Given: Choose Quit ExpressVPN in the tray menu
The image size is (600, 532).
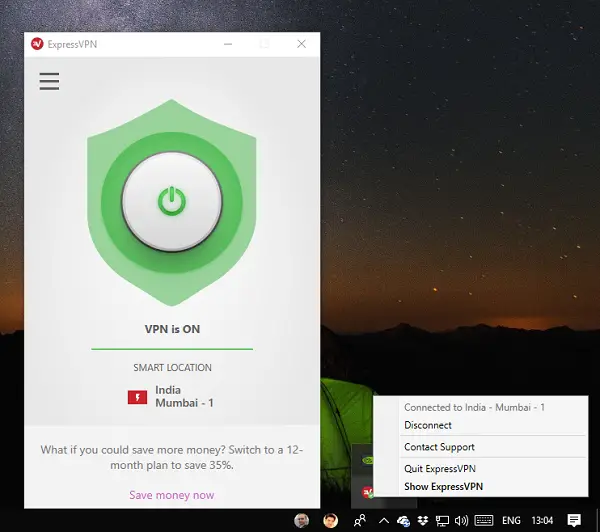Looking at the screenshot, I should click(x=440, y=468).
